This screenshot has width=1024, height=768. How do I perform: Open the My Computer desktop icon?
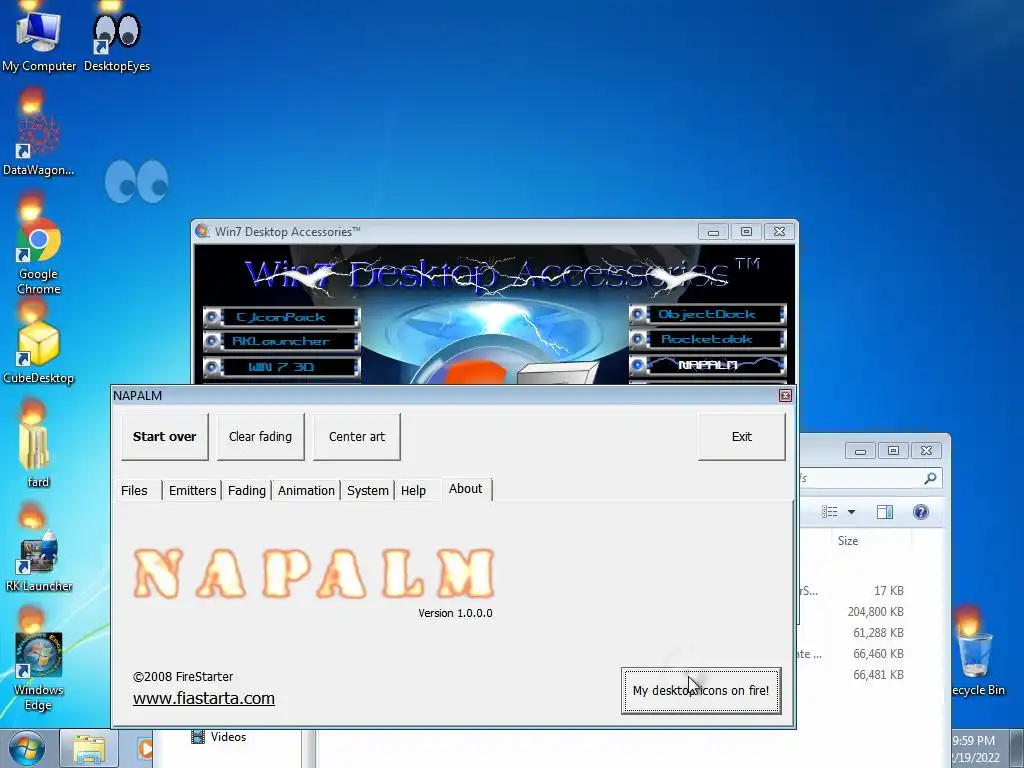[x=38, y=39]
